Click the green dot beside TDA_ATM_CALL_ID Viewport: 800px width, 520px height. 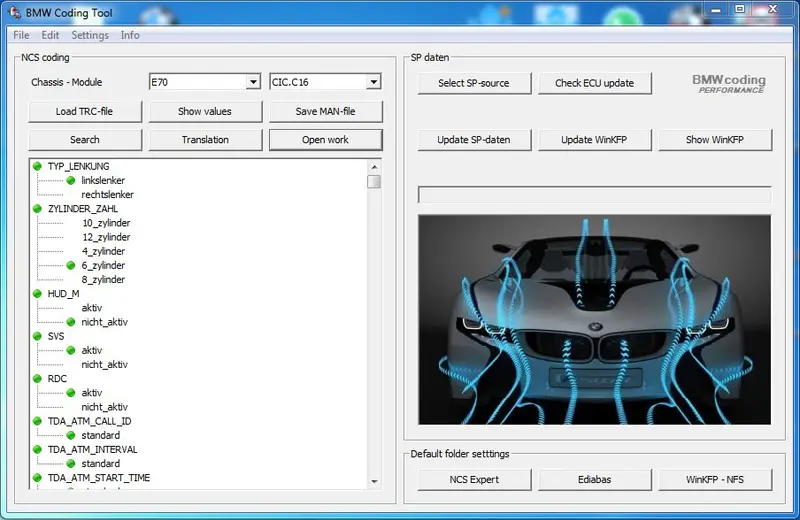(37, 421)
